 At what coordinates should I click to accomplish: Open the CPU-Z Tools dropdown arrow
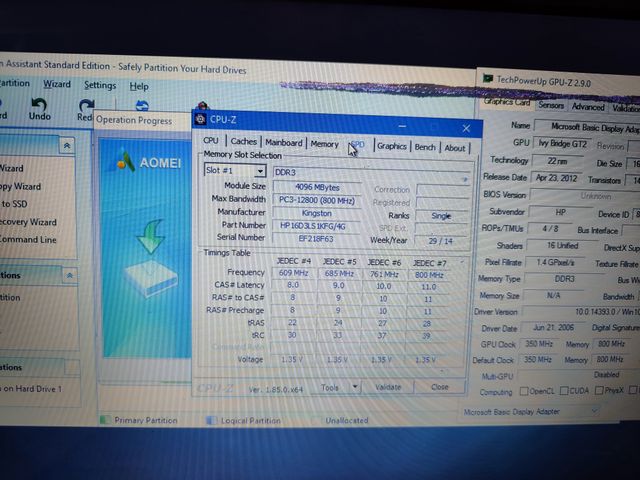(x=354, y=386)
